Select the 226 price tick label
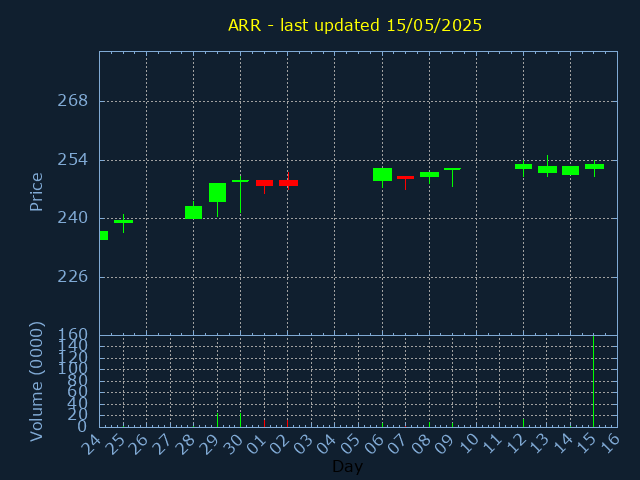Image resolution: width=640 pixels, height=480 pixels. (x=73, y=277)
